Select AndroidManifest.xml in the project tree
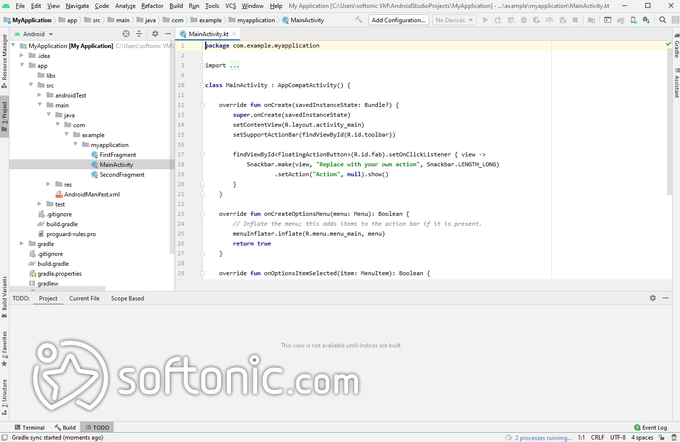This screenshot has width=680, height=442. coord(92,194)
